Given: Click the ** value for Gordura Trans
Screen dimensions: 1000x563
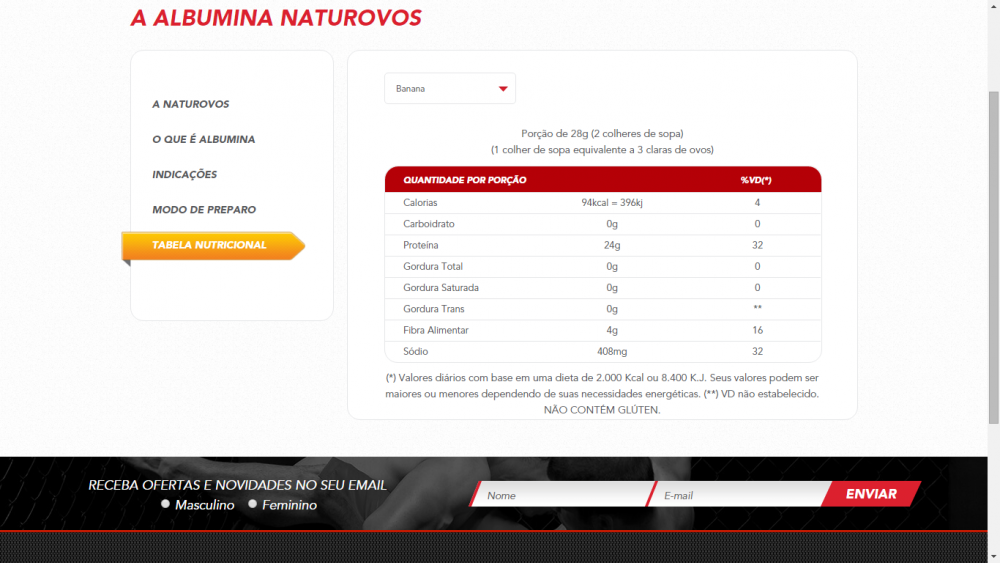Looking at the screenshot, I should (x=757, y=309).
